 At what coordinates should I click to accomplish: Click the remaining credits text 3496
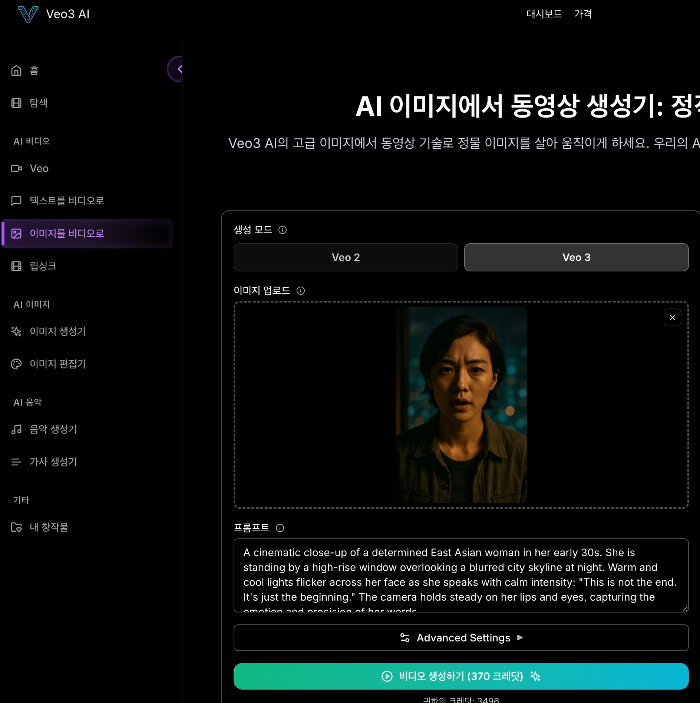(x=461, y=700)
